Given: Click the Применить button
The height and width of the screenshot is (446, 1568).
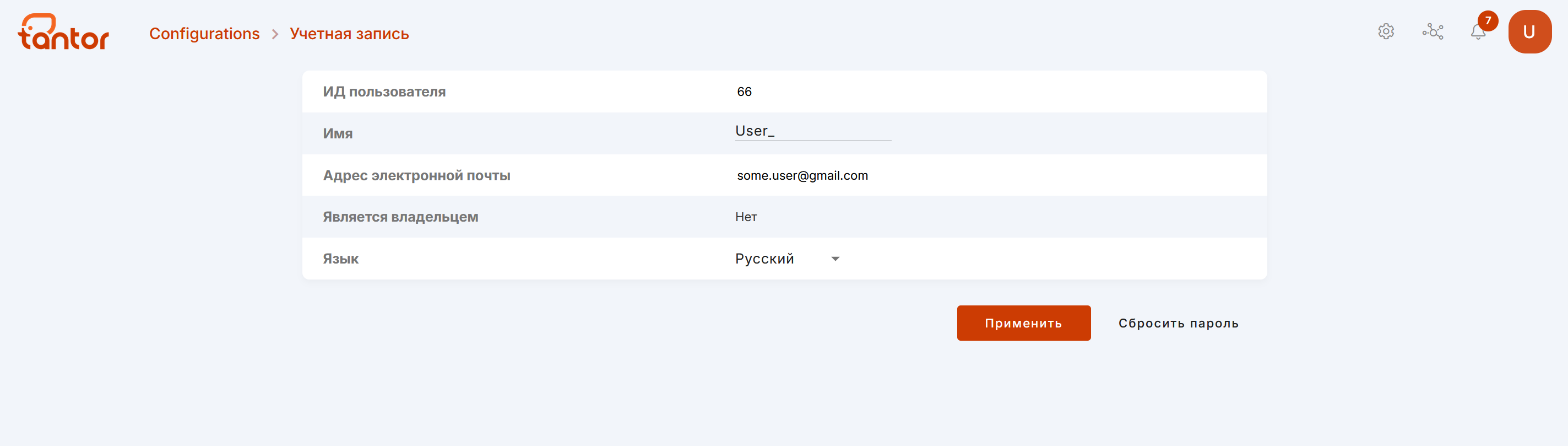Looking at the screenshot, I should pos(1023,323).
